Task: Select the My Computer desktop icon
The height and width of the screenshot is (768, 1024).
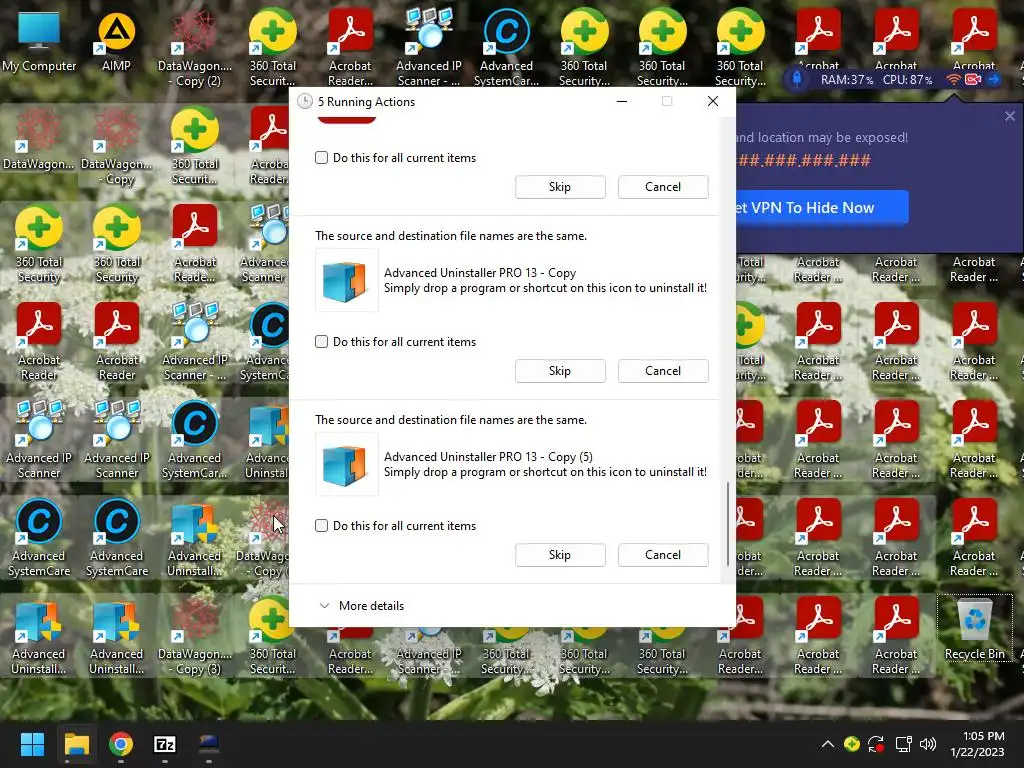Action: point(39,40)
